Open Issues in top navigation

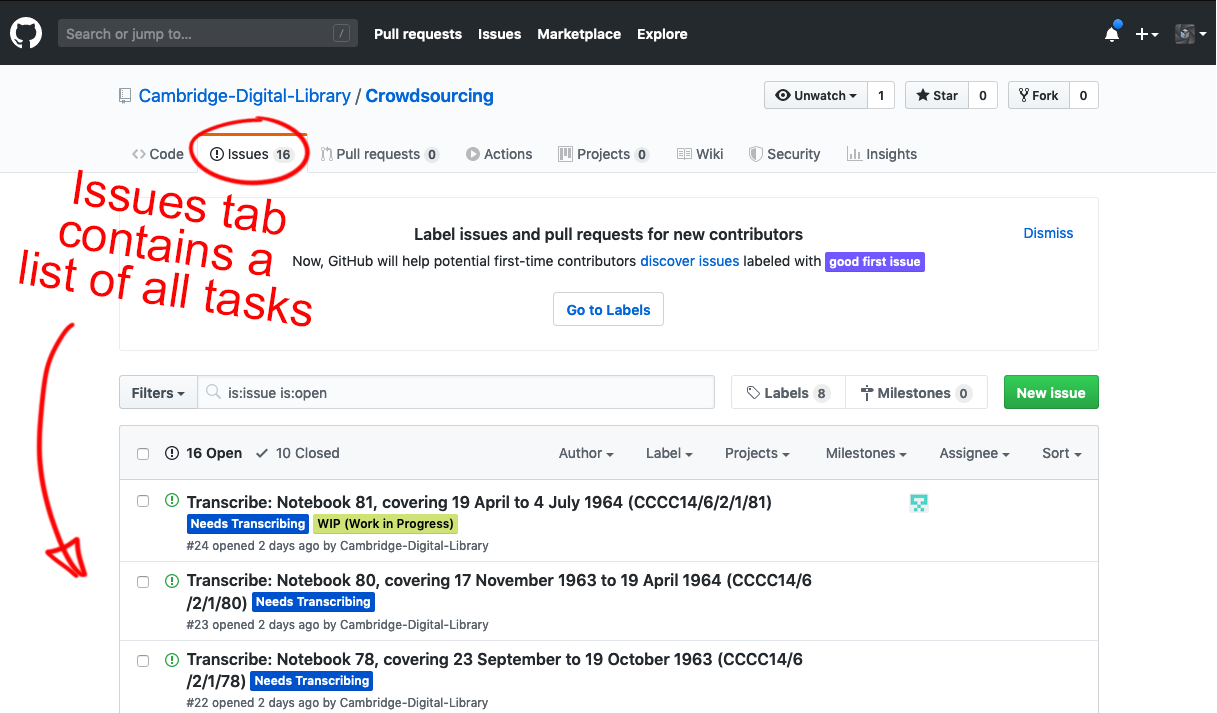(499, 34)
